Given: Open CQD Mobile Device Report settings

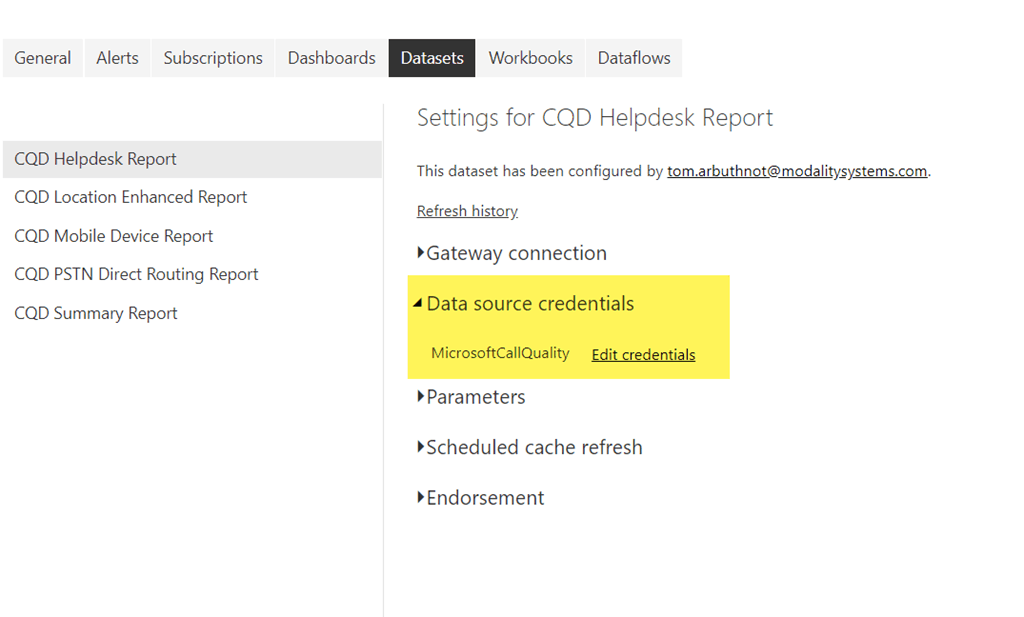Looking at the screenshot, I should tap(114, 236).
